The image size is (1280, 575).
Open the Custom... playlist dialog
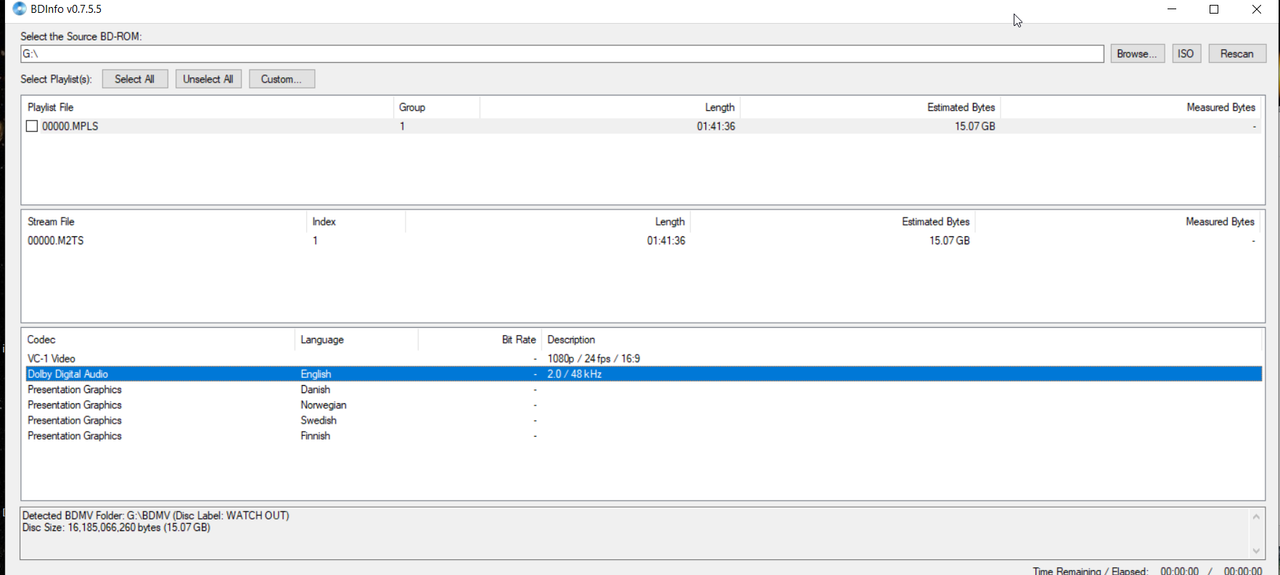[282, 79]
